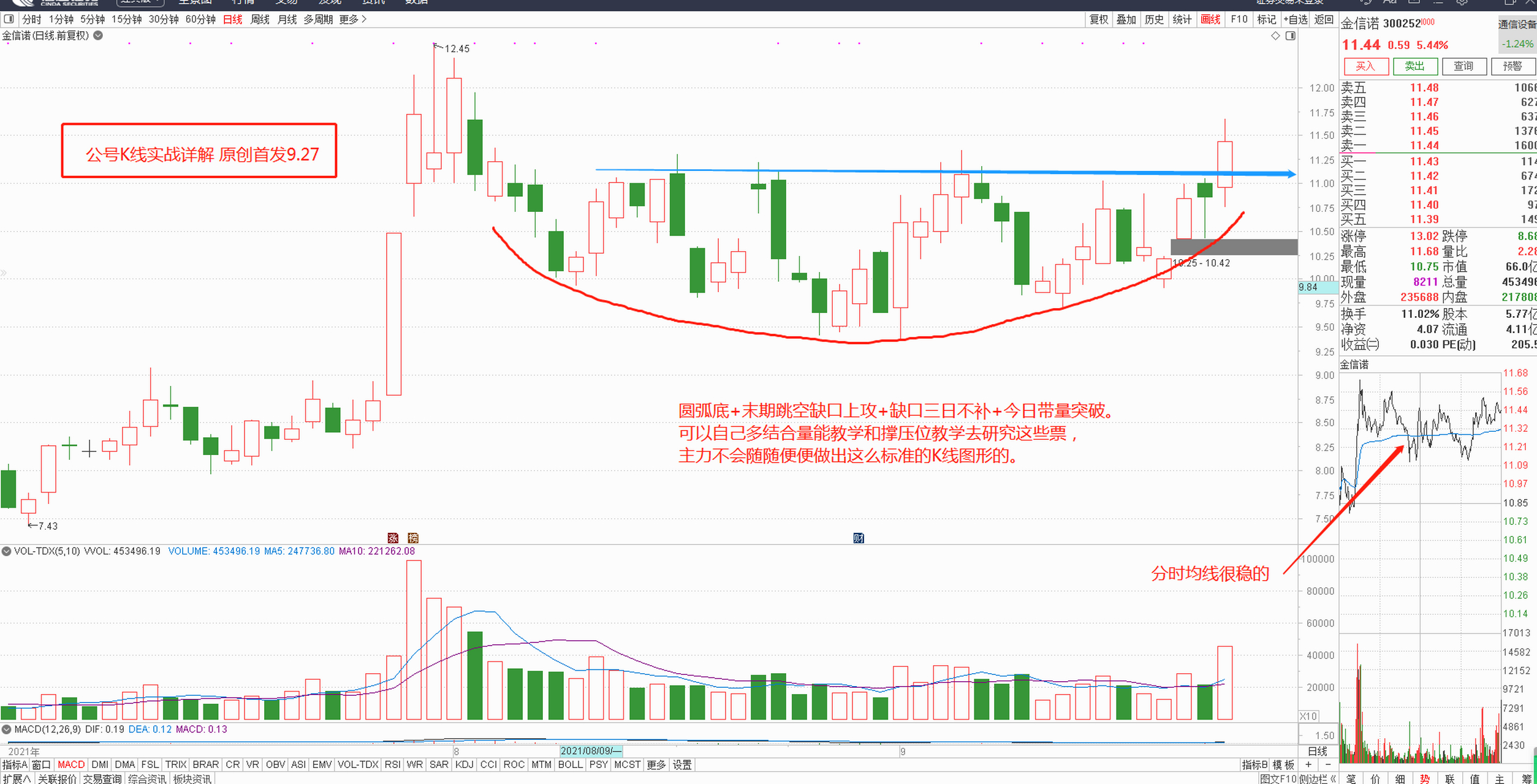This screenshot has height=784, width=1537.
Task: Select MACD indicator tab
Action: [x=71, y=764]
